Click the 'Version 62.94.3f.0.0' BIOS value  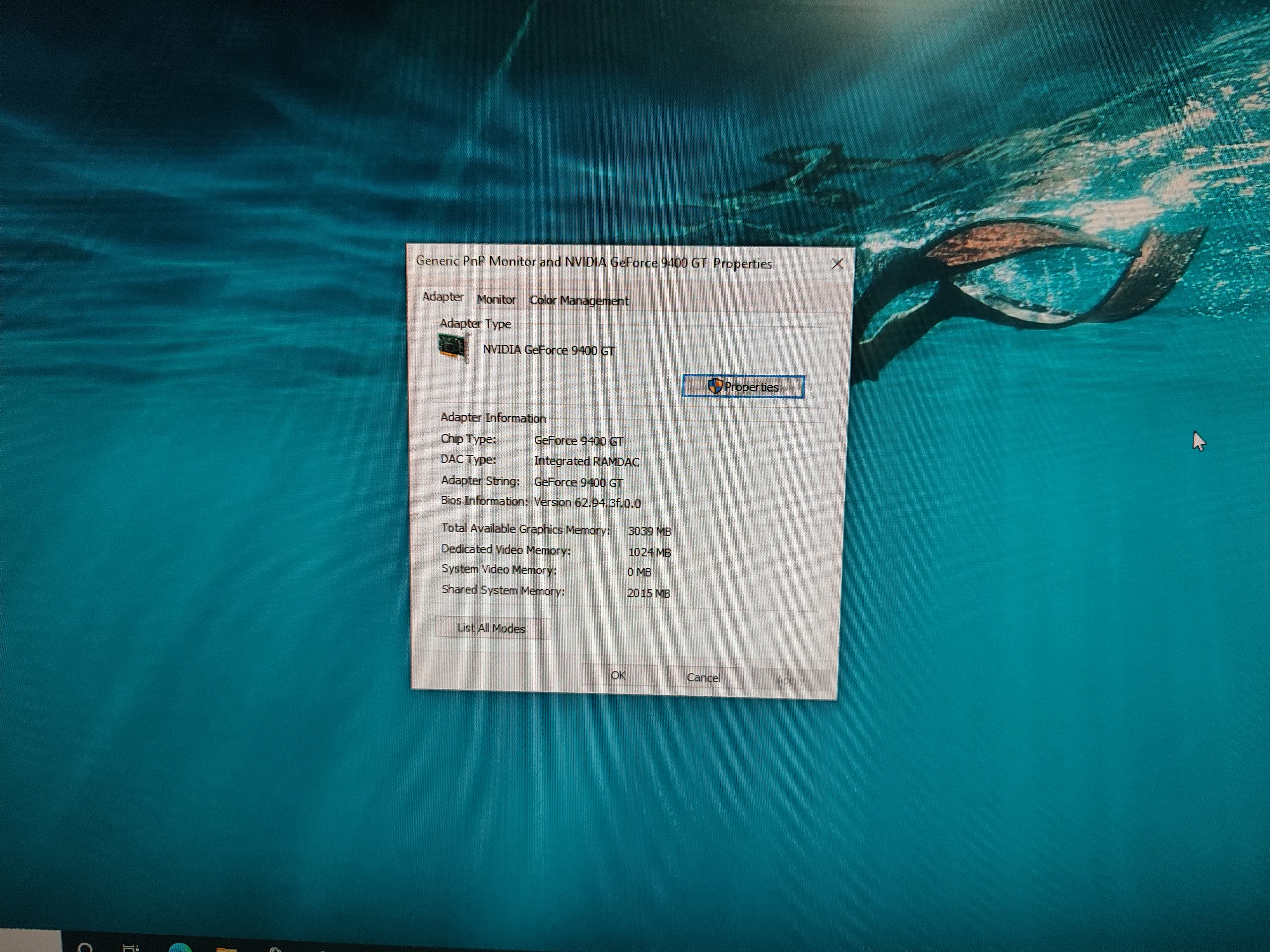click(x=587, y=503)
